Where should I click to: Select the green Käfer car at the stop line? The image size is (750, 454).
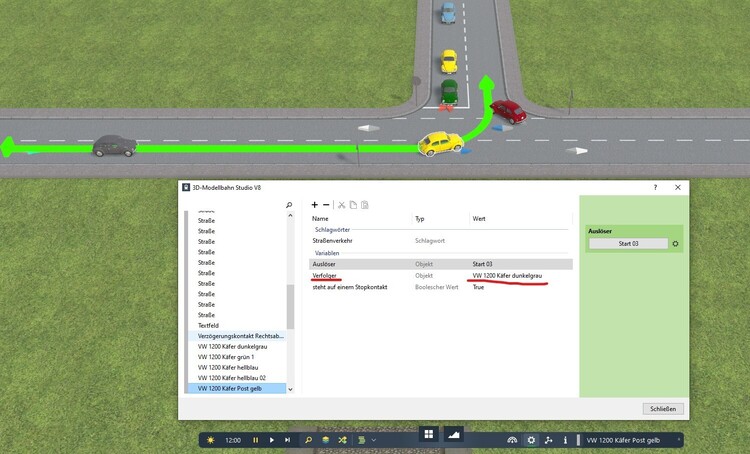[449, 92]
